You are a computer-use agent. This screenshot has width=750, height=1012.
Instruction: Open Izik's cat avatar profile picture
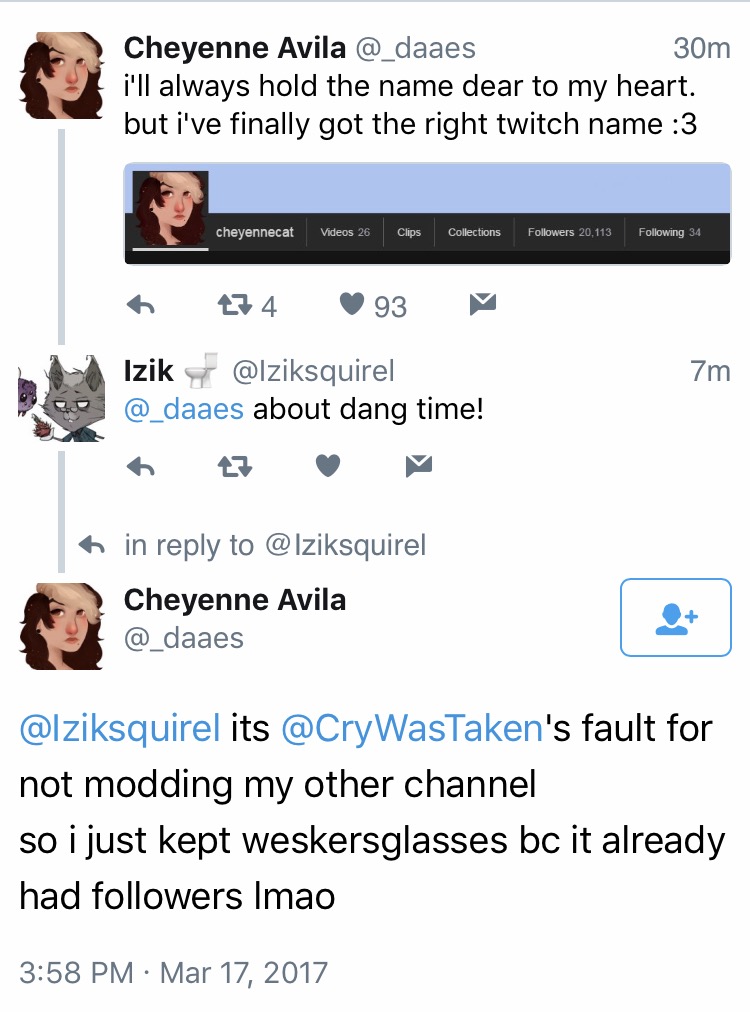click(x=61, y=398)
